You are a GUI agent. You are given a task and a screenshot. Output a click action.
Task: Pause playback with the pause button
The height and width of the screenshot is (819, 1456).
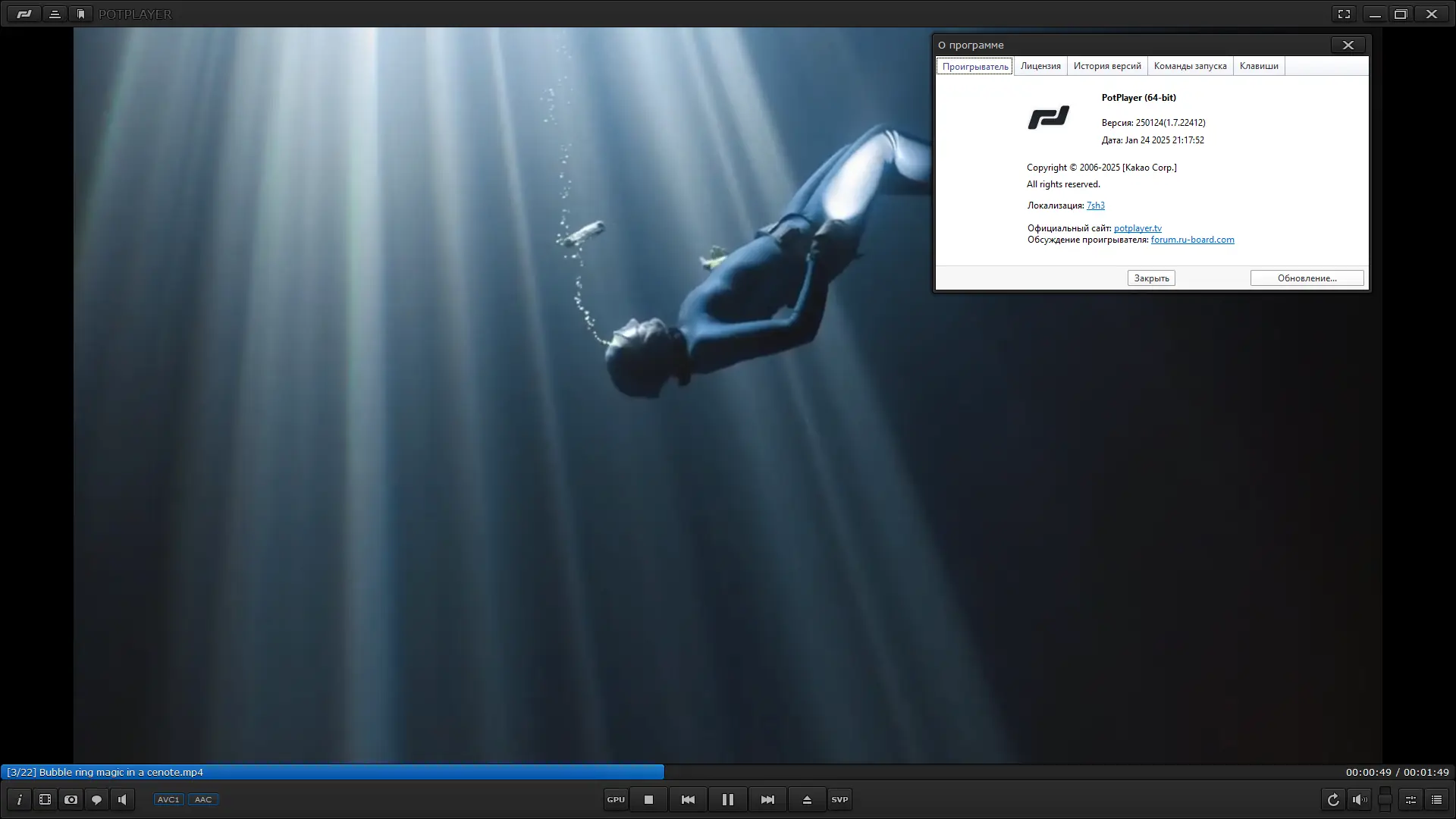727,799
